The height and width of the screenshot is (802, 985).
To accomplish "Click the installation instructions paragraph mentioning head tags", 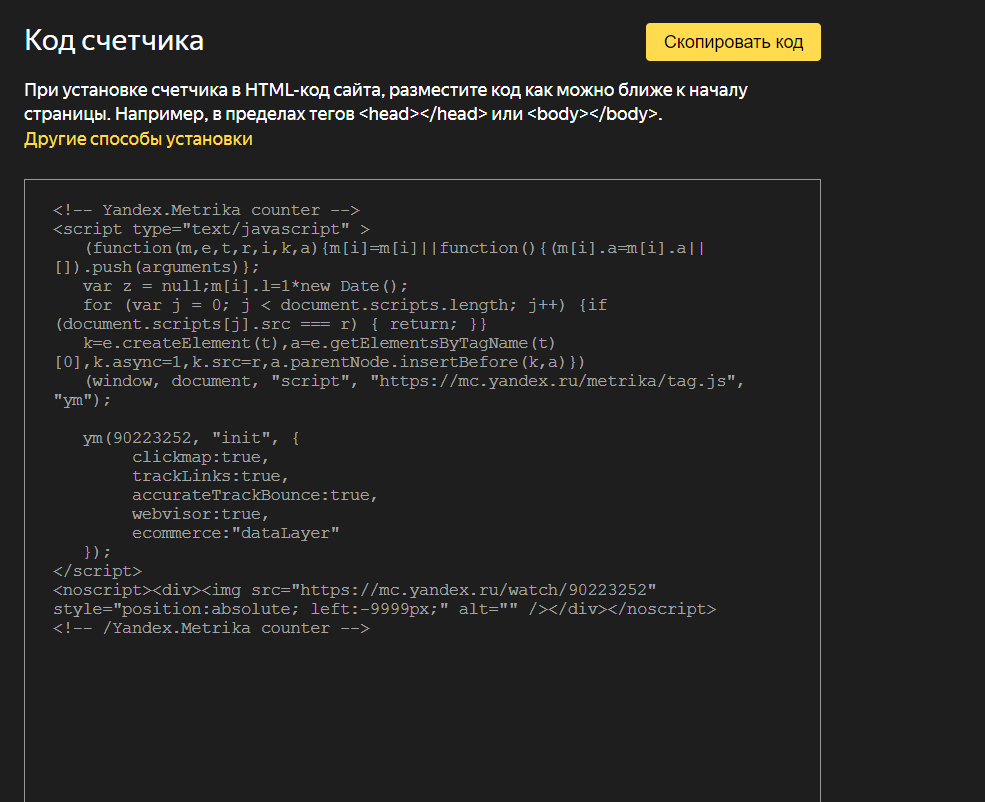I will tap(386, 102).
